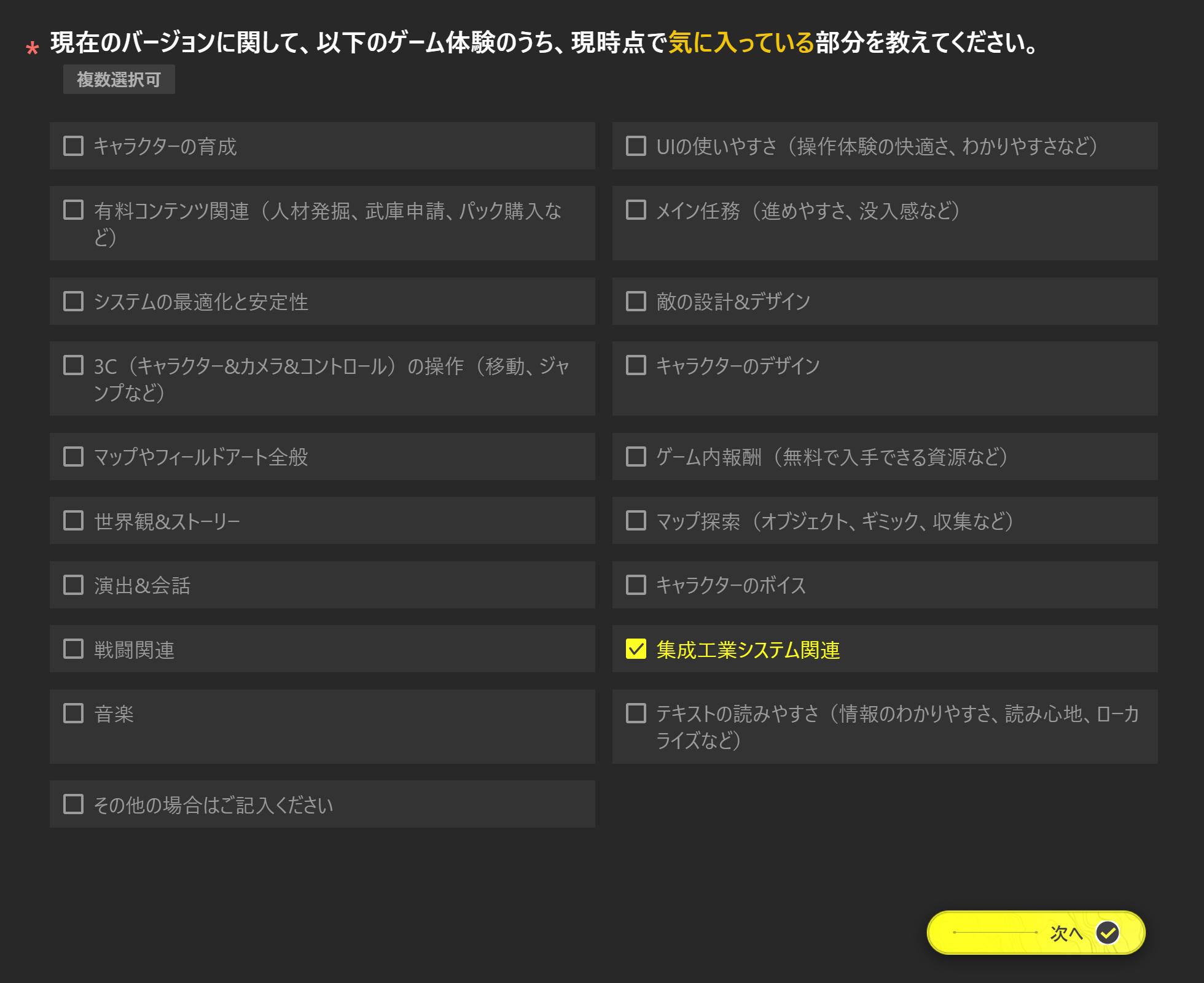Tick キャラクターのデザイン checkbox

(636, 365)
